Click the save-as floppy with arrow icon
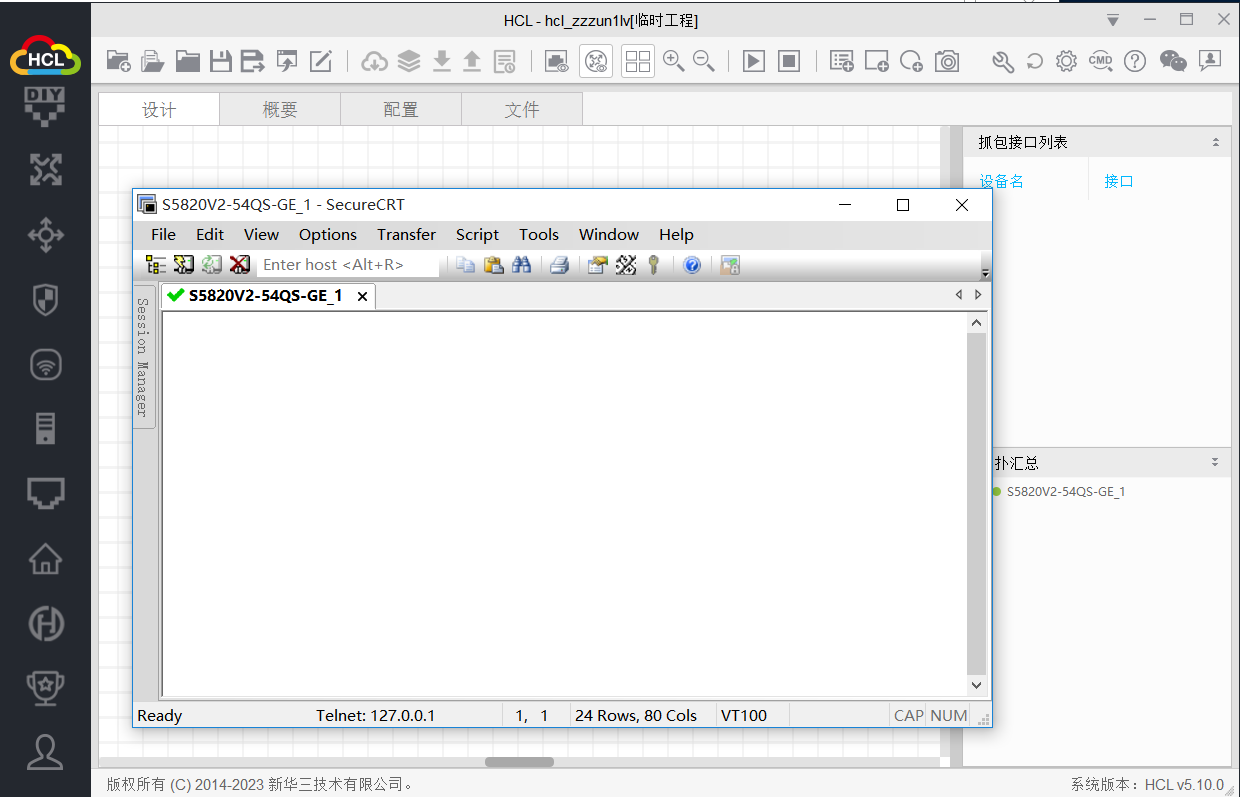The width and height of the screenshot is (1240, 797). click(x=252, y=61)
